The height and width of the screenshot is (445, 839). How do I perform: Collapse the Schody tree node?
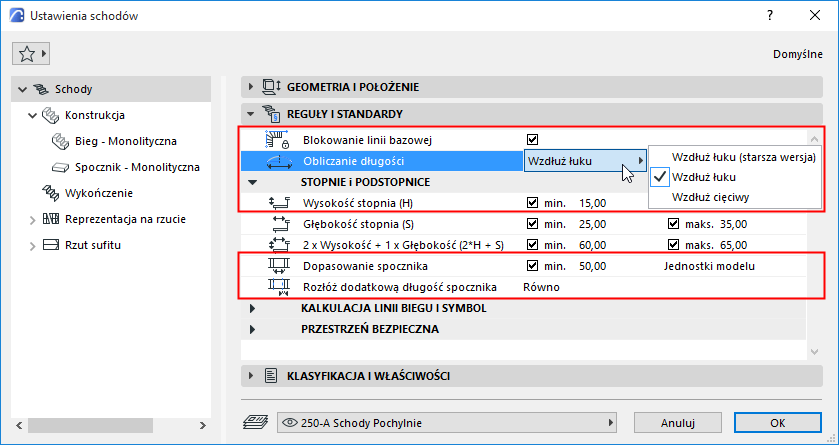click(22, 89)
